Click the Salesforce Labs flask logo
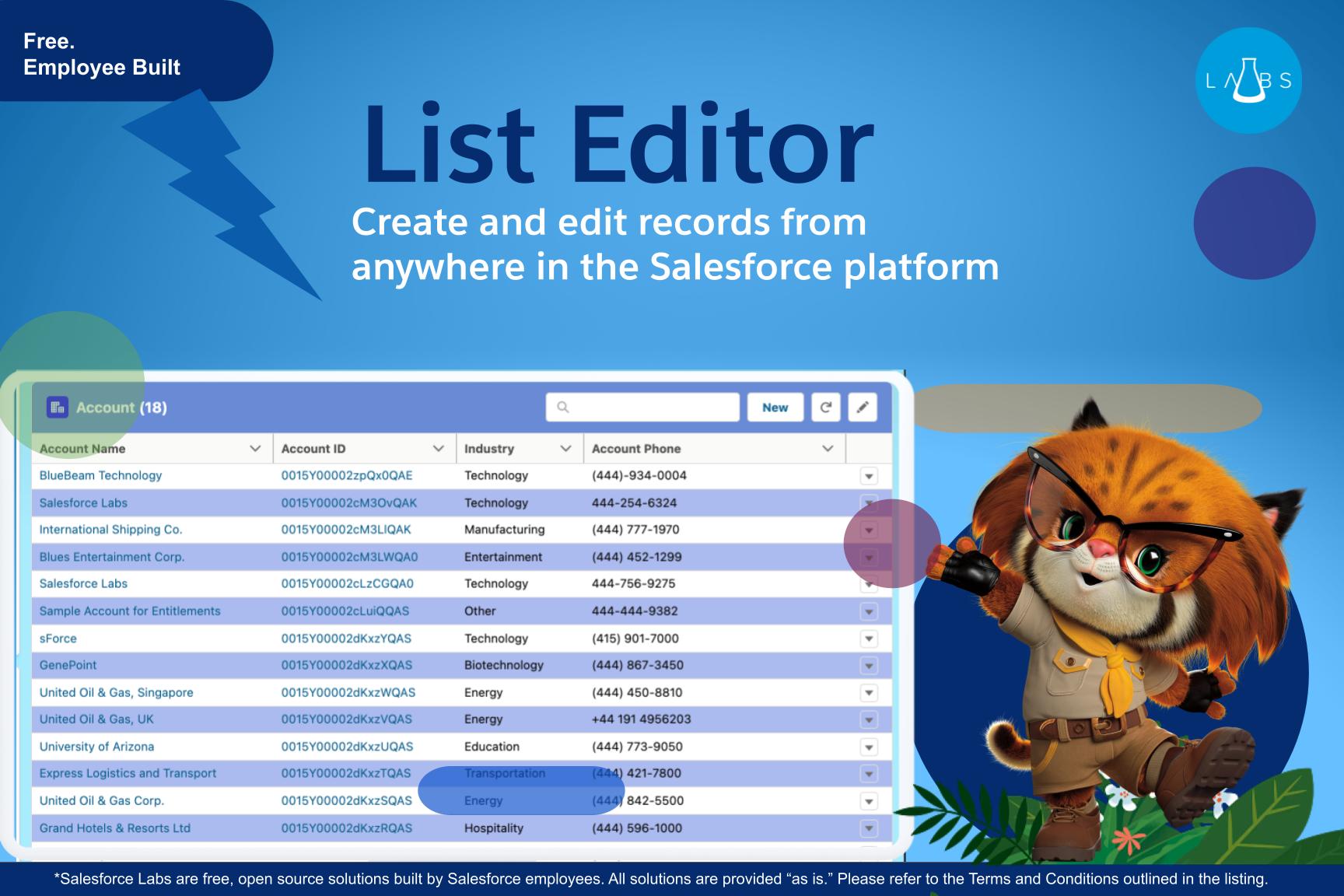 click(x=1248, y=81)
